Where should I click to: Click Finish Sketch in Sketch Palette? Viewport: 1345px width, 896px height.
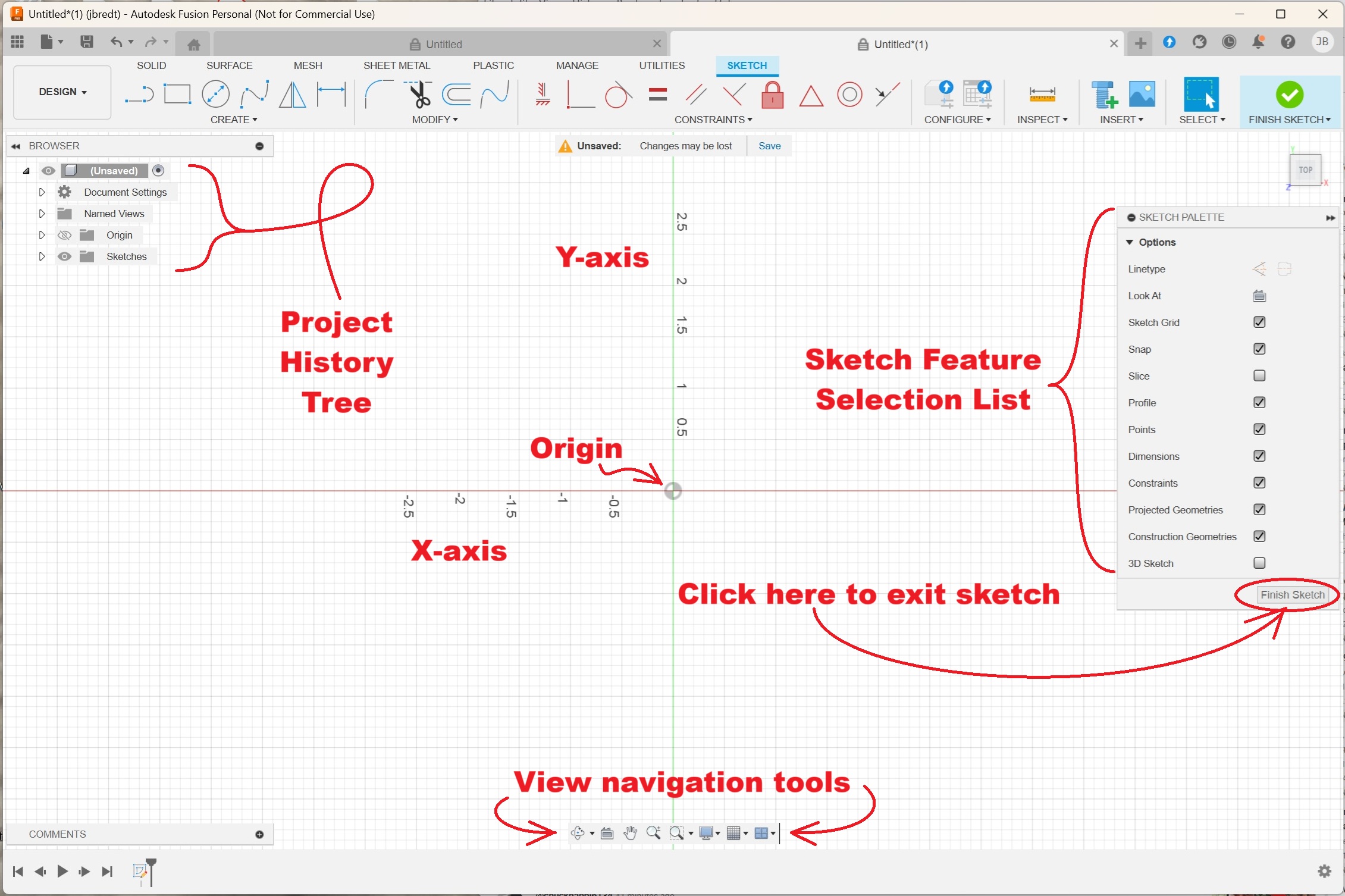(x=1292, y=594)
